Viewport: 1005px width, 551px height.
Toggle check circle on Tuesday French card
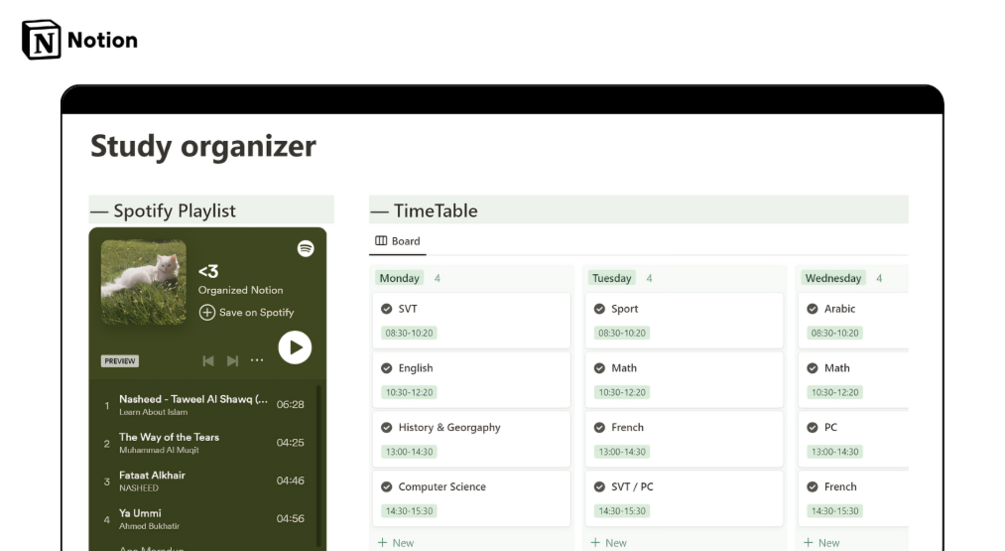tap(599, 427)
